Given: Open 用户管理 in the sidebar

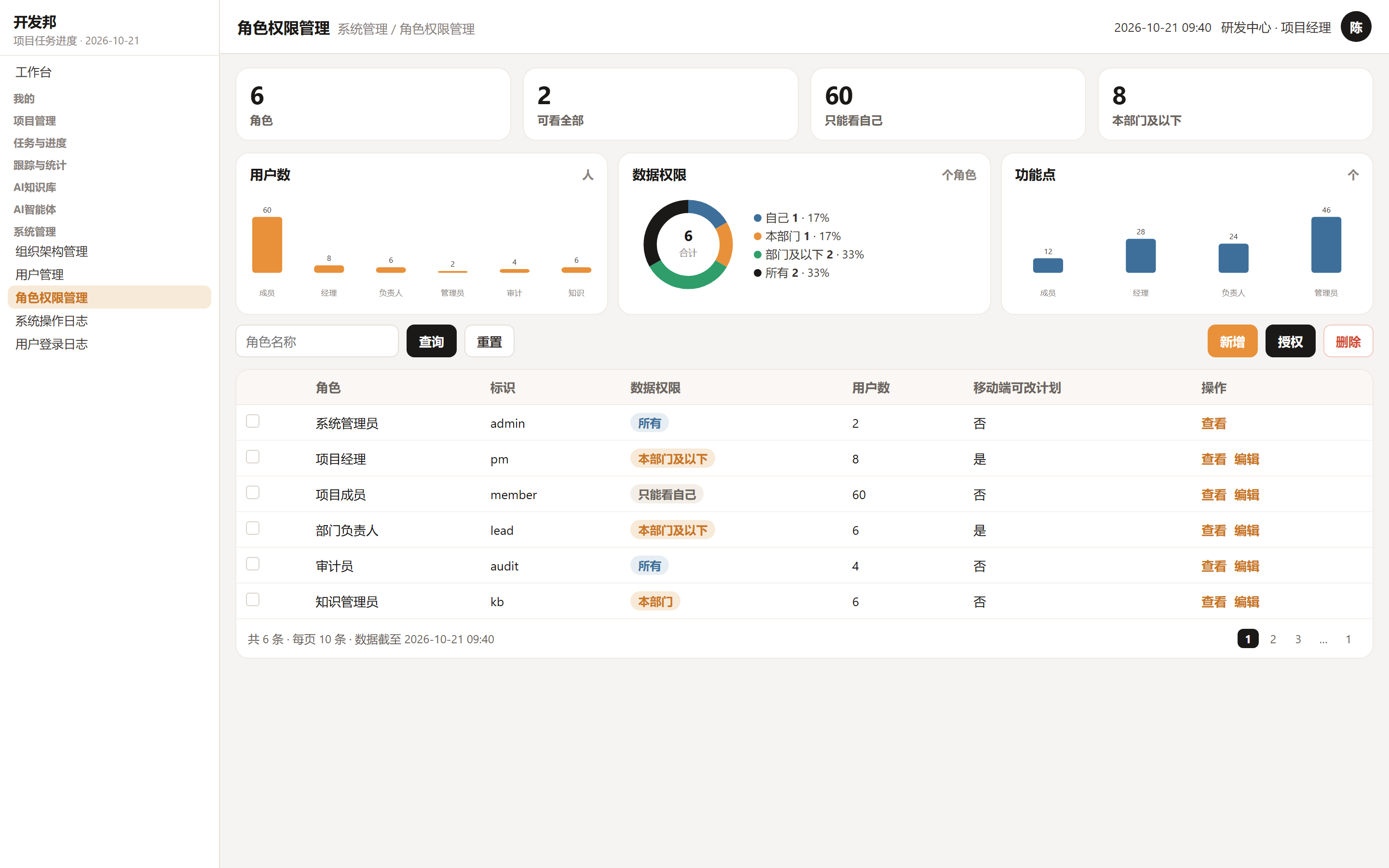Looking at the screenshot, I should pos(109,274).
